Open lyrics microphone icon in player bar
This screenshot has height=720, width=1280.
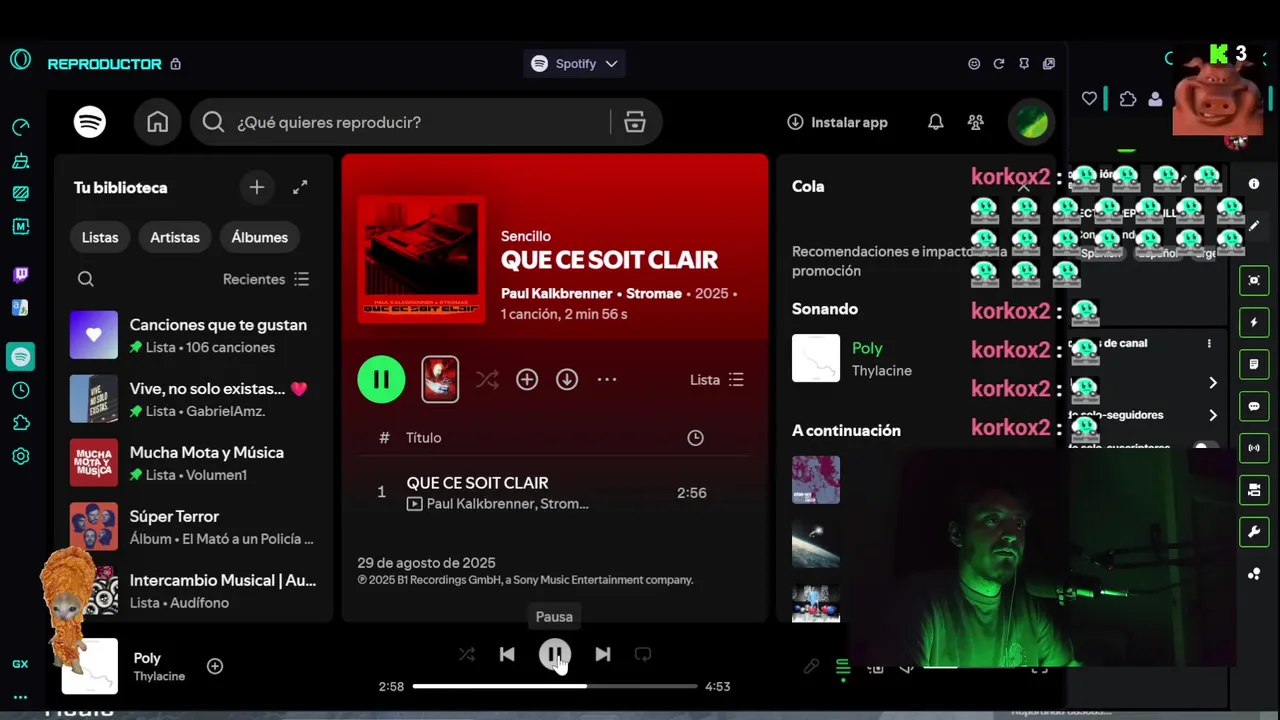pos(811,666)
